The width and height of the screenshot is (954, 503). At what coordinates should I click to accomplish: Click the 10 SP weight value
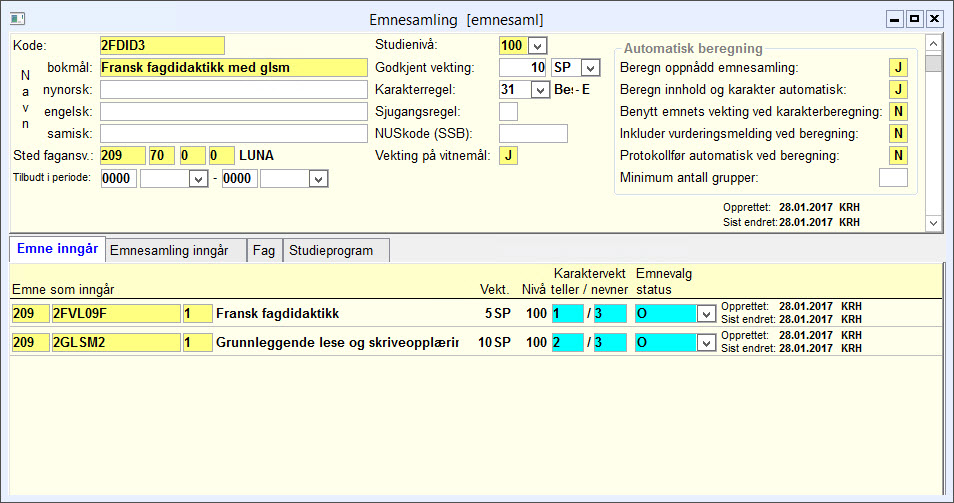pyautogui.click(x=494, y=343)
